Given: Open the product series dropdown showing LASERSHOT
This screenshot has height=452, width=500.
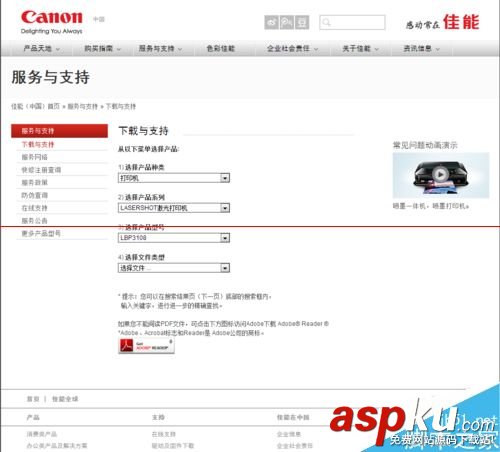Looking at the screenshot, I should coord(174,208).
